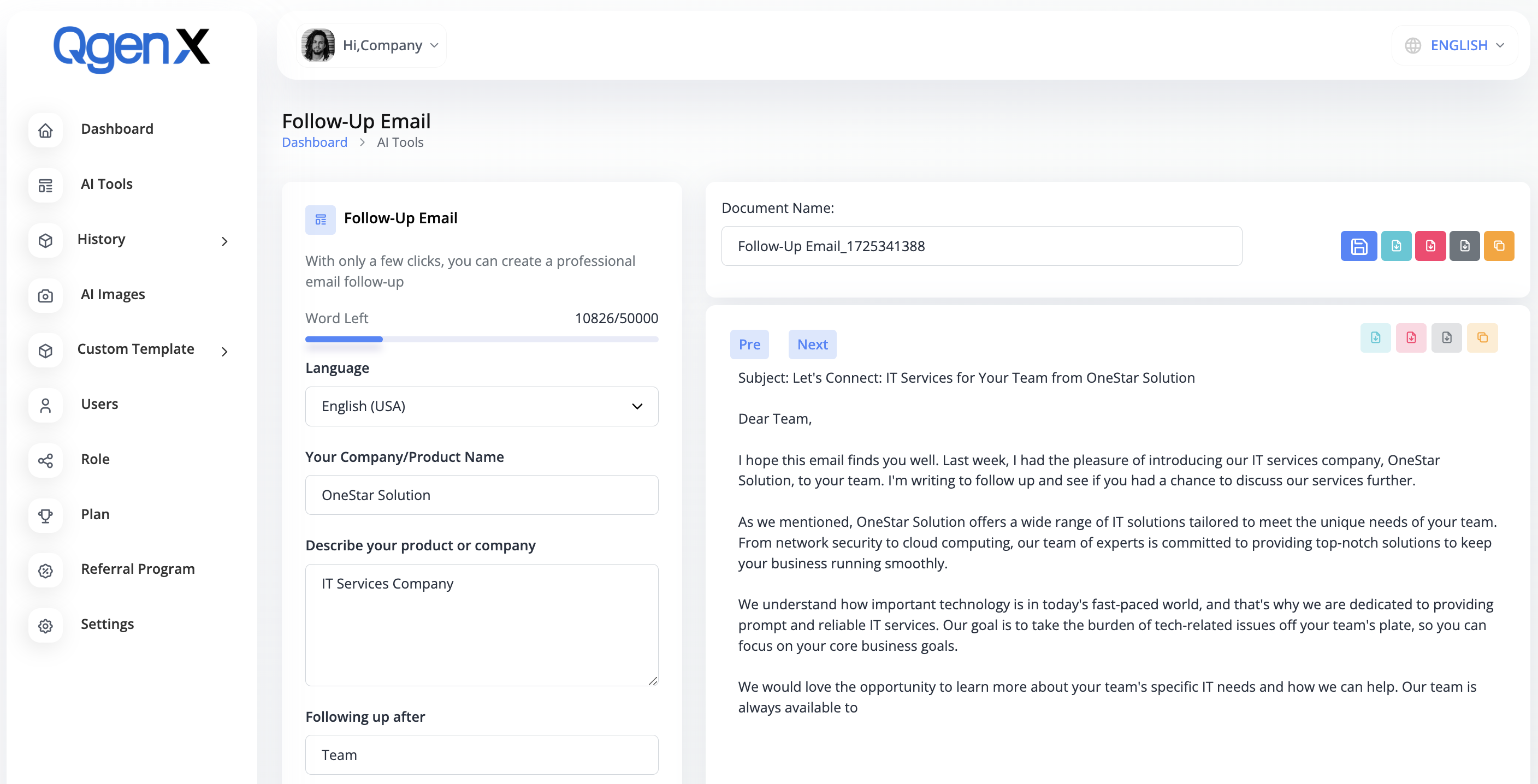Click the Document Name input field
Image resolution: width=1538 pixels, height=784 pixels.
click(981, 246)
